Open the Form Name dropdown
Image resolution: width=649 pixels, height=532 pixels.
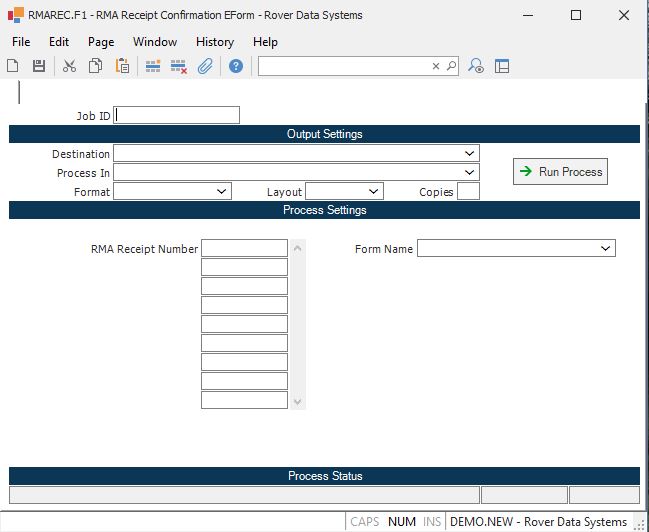point(606,248)
